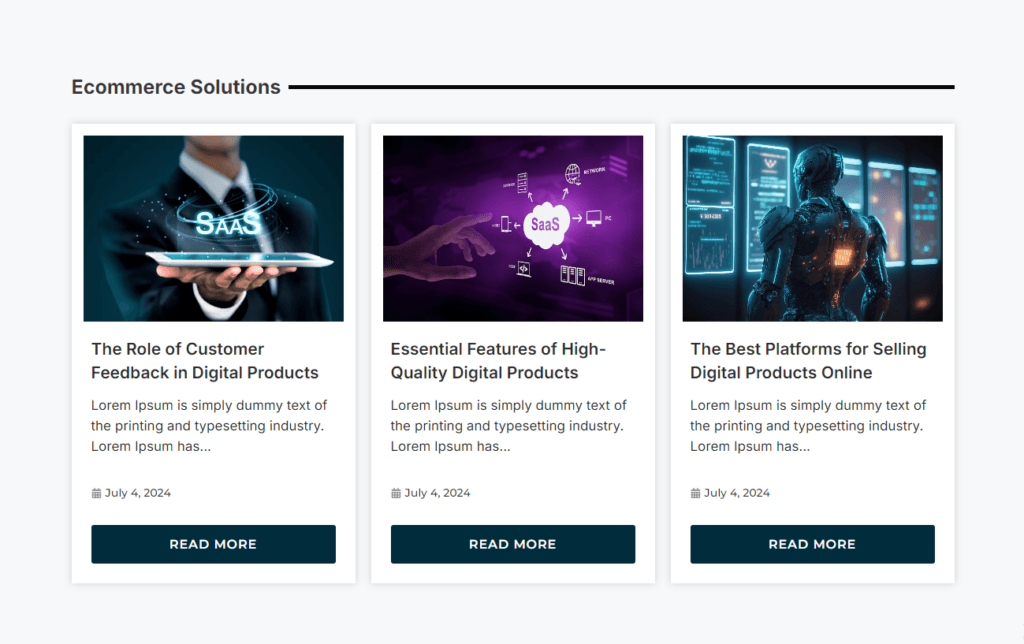This screenshot has width=1024, height=644.
Task: Open the purple SaaS cloud diagram image
Action: point(512,228)
